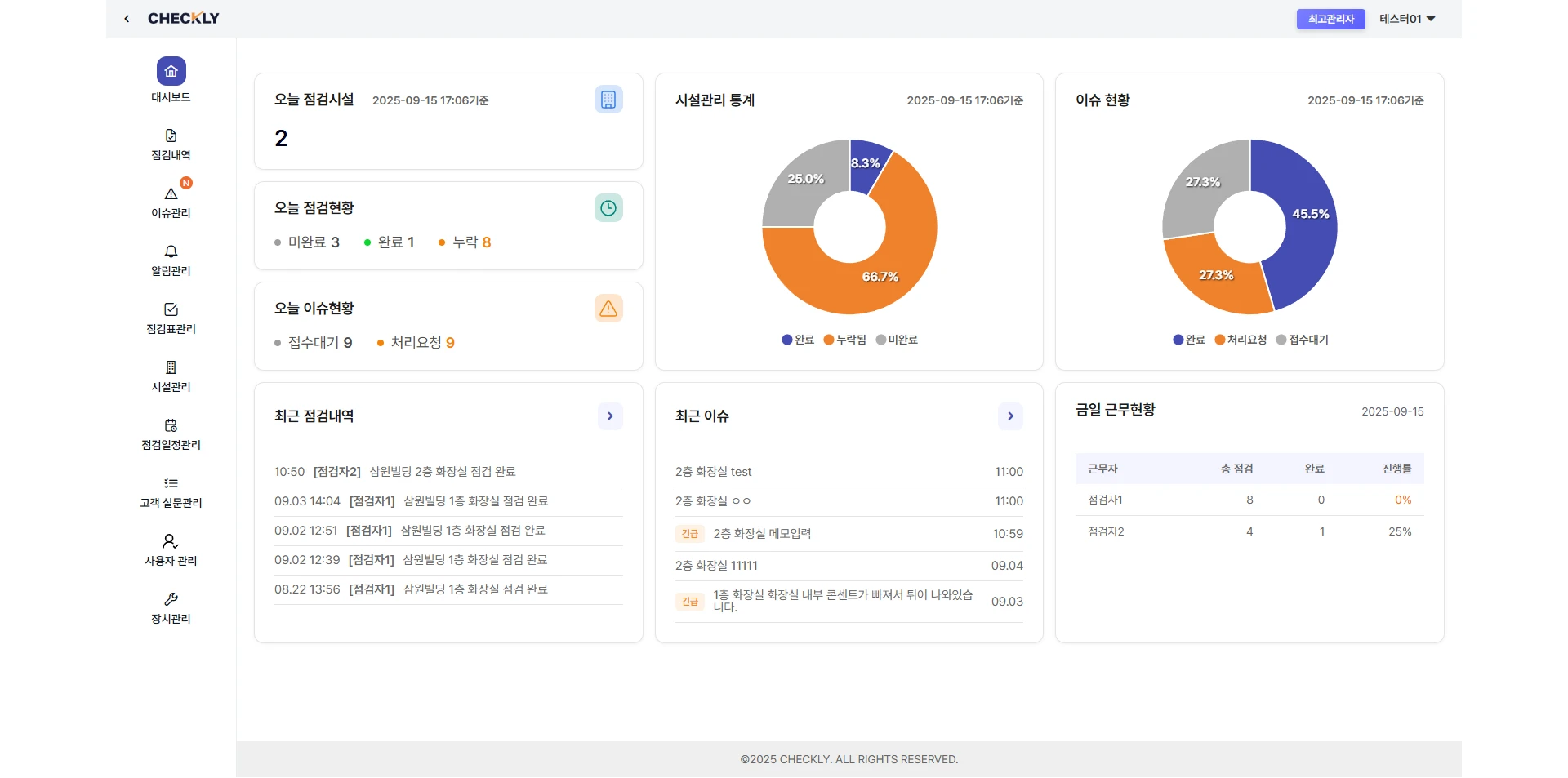The width and height of the screenshot is (1568, 778).
Task: Open the issue 2층 화장실 11111
Action: pos(849,566)
